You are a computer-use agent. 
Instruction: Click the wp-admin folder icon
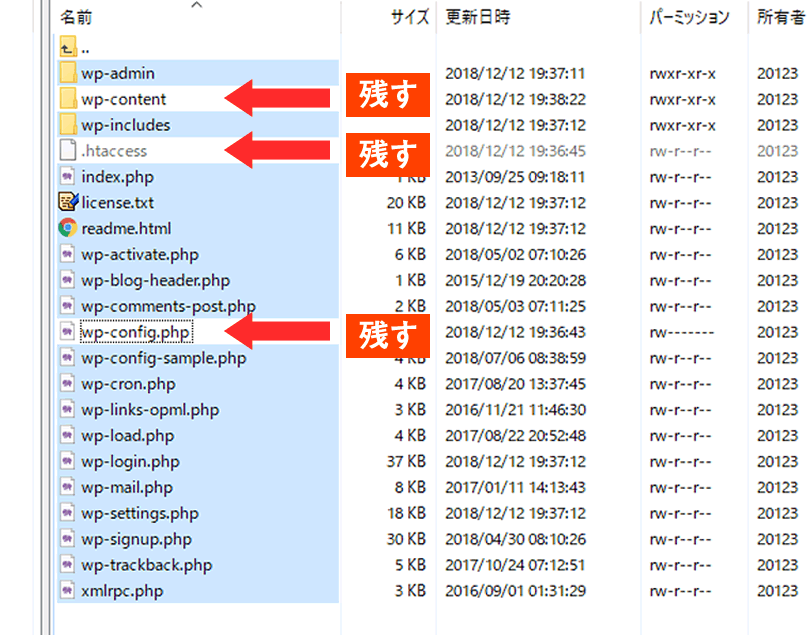[x=68, y=74]
